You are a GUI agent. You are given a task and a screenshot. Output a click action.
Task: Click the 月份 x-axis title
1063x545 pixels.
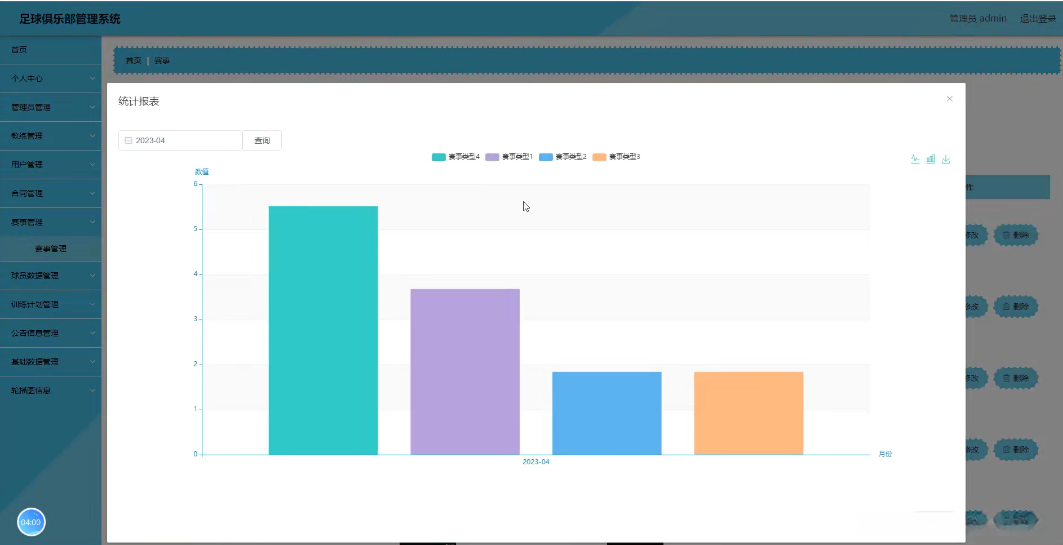(885, 454)
